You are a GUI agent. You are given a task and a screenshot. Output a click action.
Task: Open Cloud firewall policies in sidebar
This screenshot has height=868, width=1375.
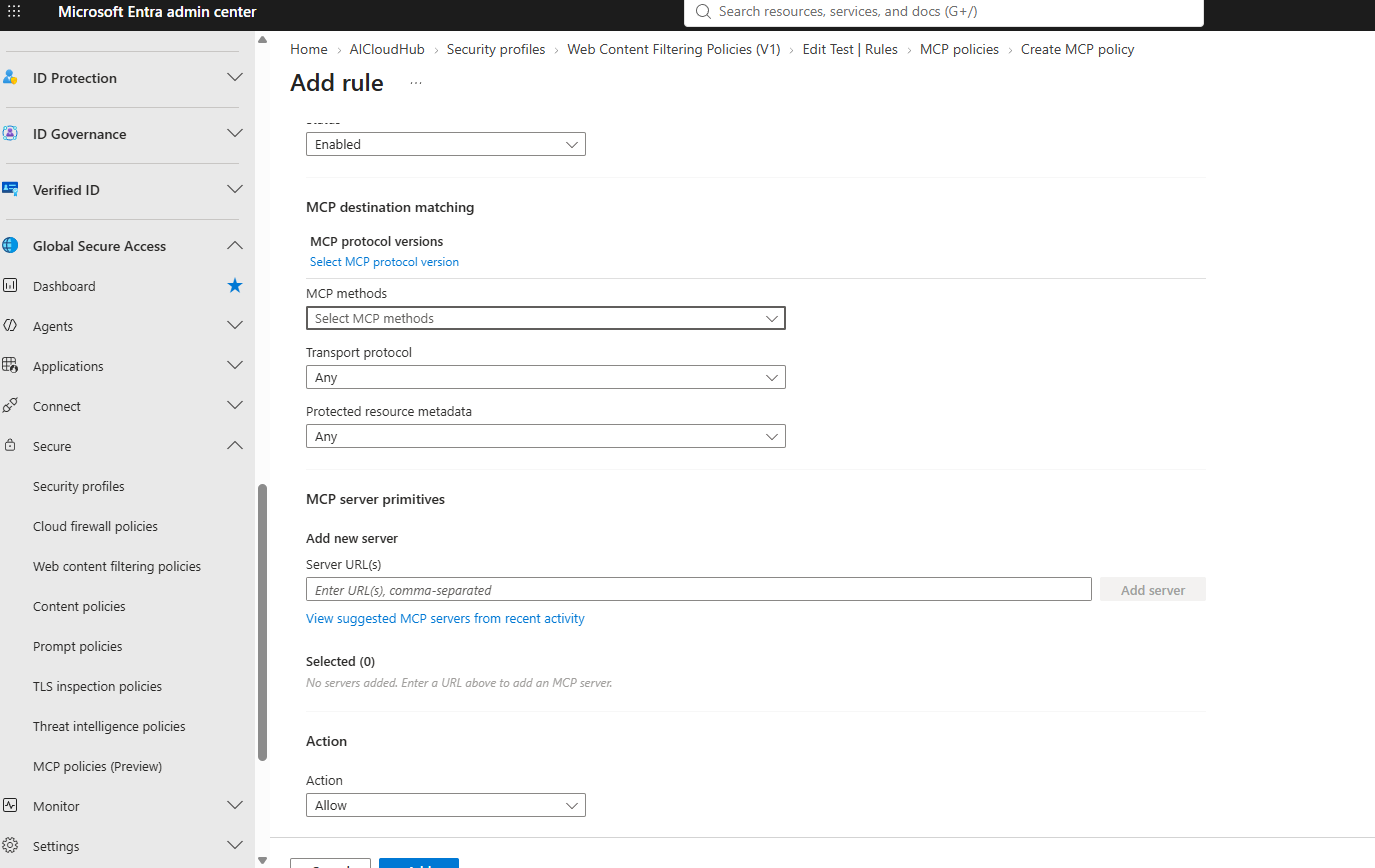(x=95, y=526)
